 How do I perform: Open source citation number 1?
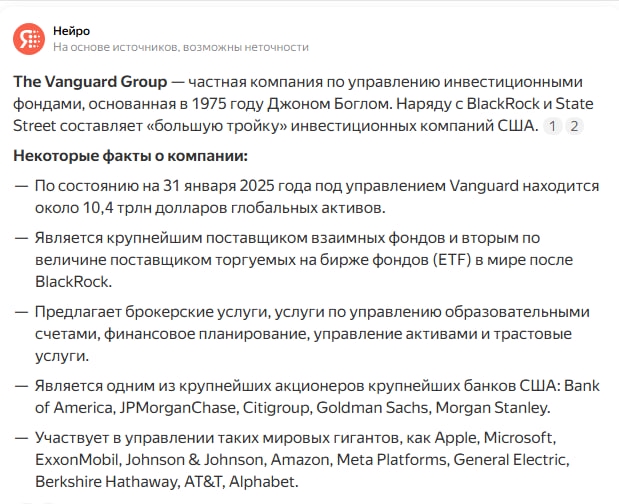tap(552, 126)
